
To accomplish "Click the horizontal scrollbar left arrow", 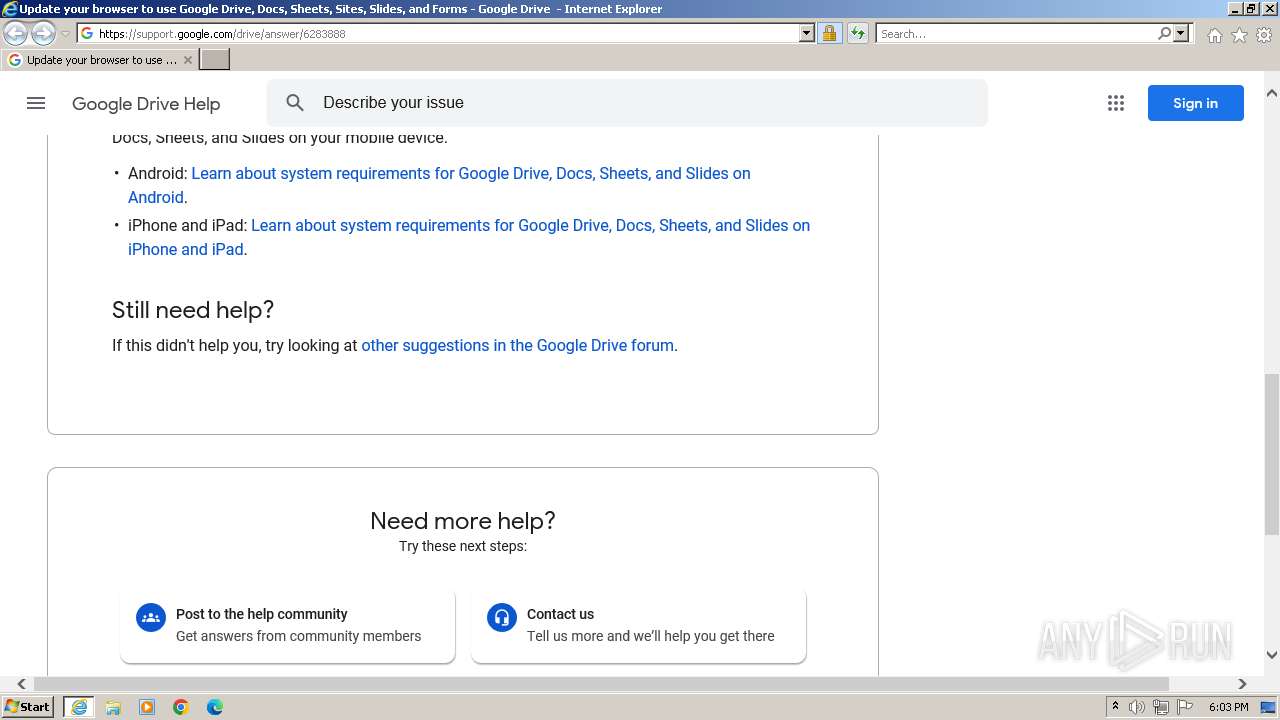I will click(x=21, y=684).
